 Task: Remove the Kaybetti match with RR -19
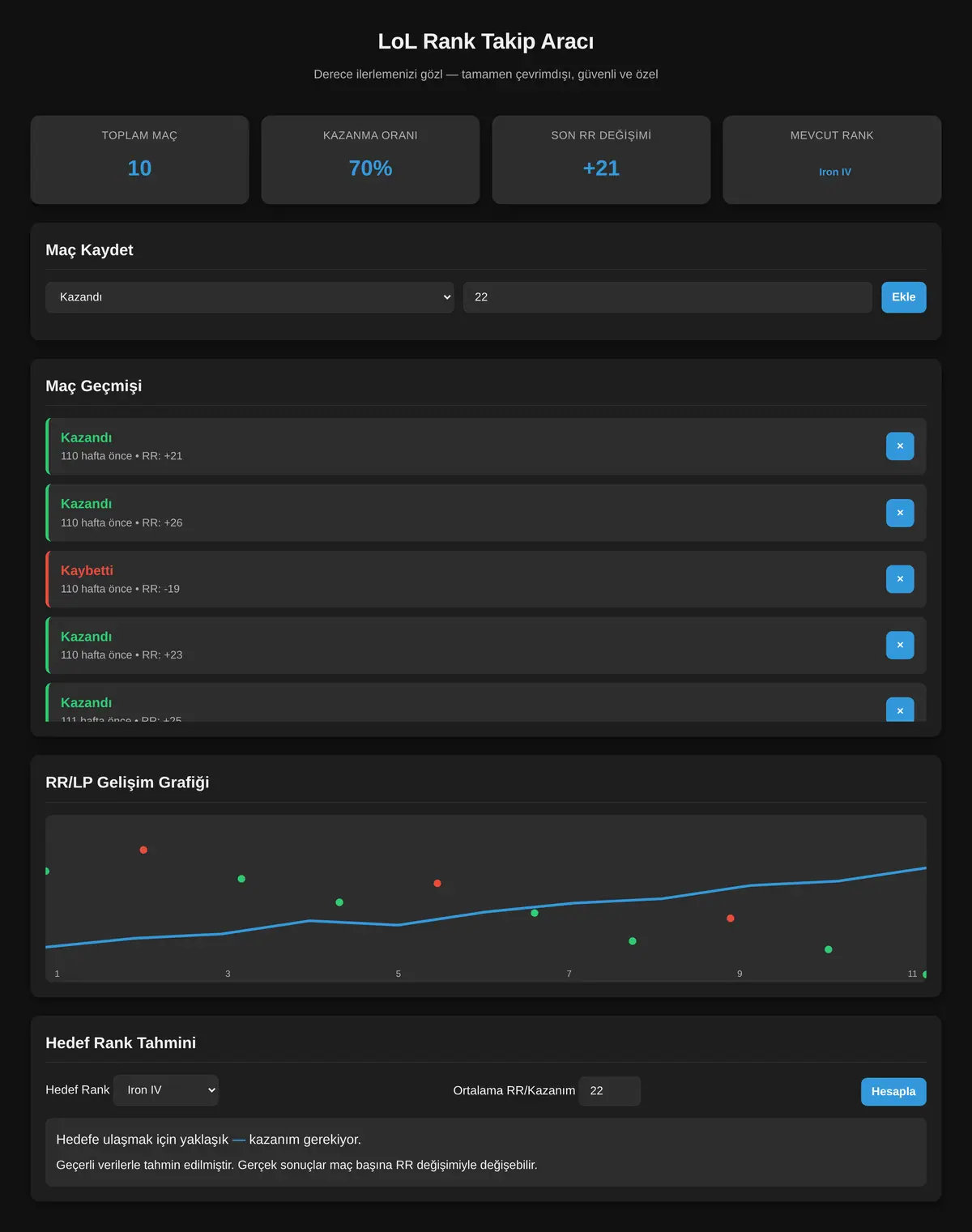click(899, 579)
